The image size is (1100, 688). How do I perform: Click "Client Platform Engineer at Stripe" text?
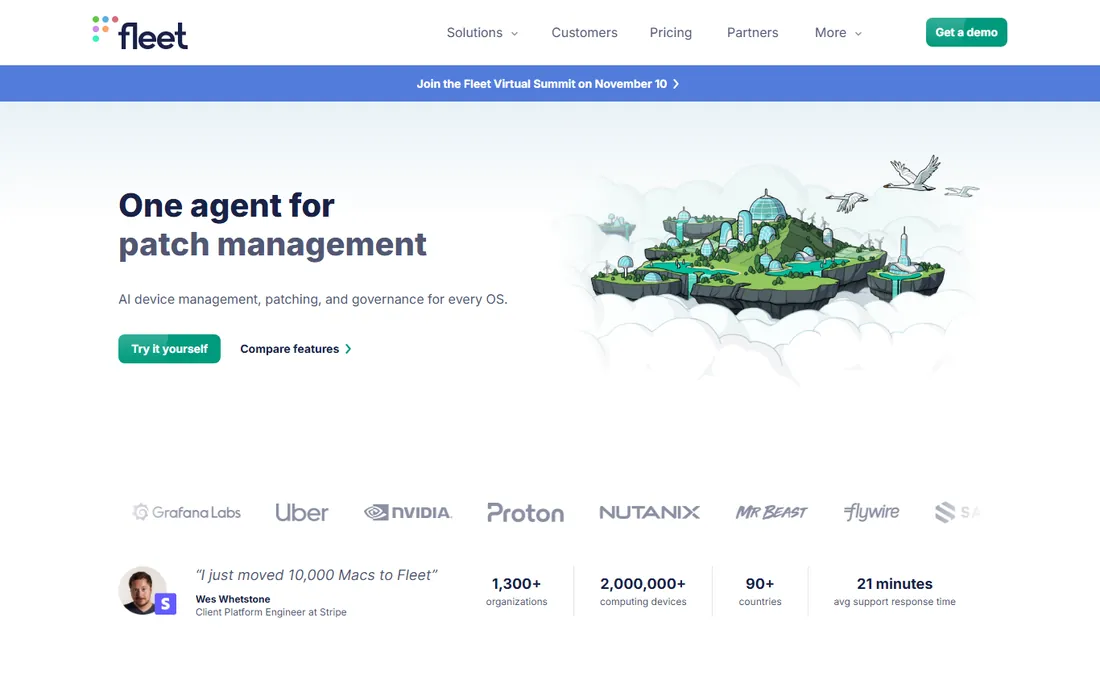coord(271,612)
